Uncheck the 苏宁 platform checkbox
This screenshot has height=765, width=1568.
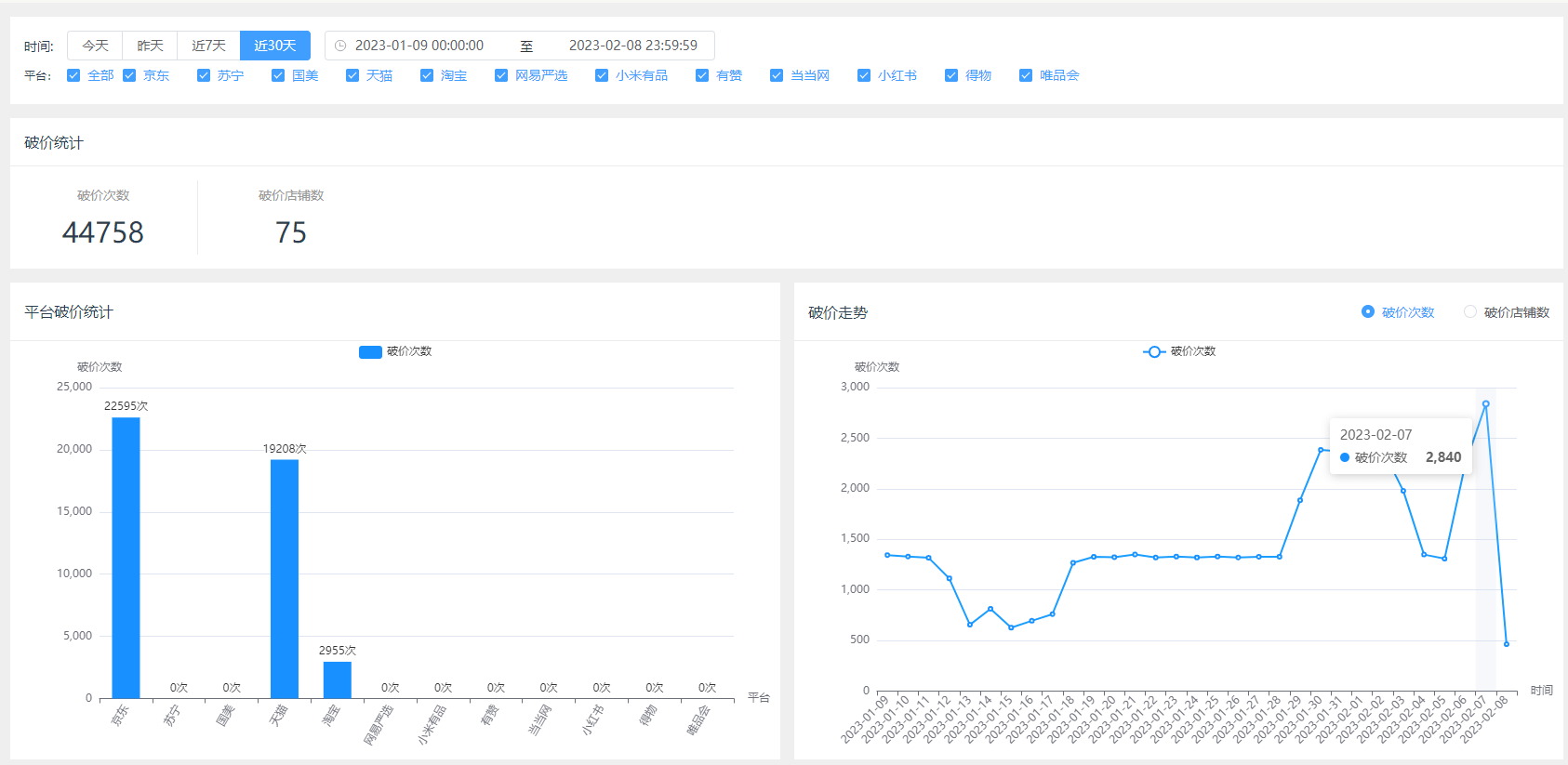coord(204,75)
